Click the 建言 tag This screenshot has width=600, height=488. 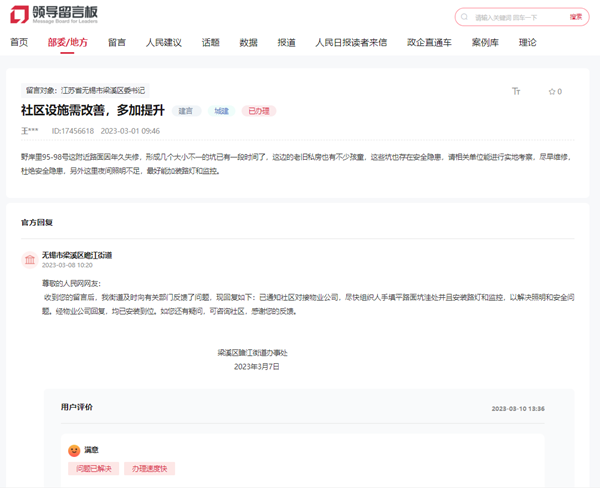point(186,111)
